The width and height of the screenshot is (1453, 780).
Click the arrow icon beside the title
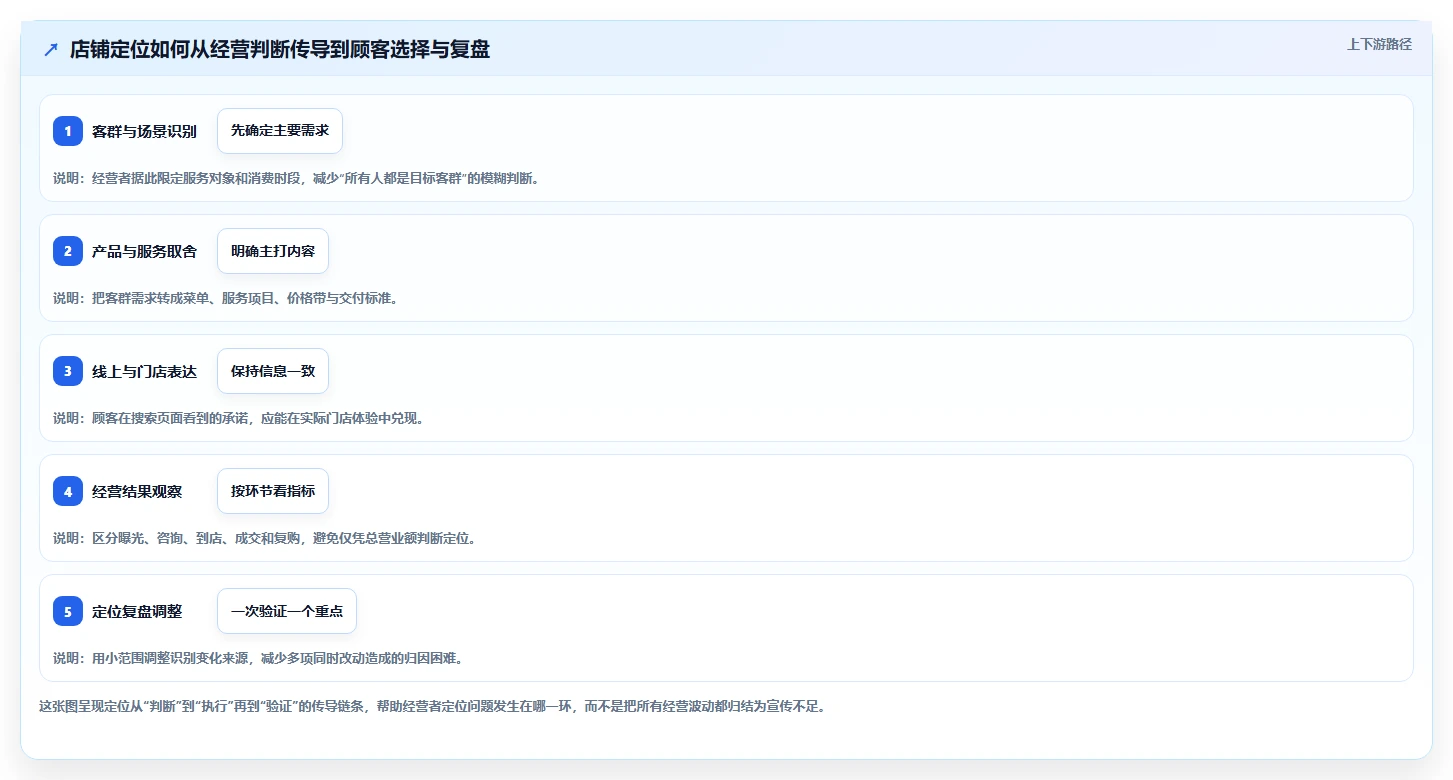51,50
